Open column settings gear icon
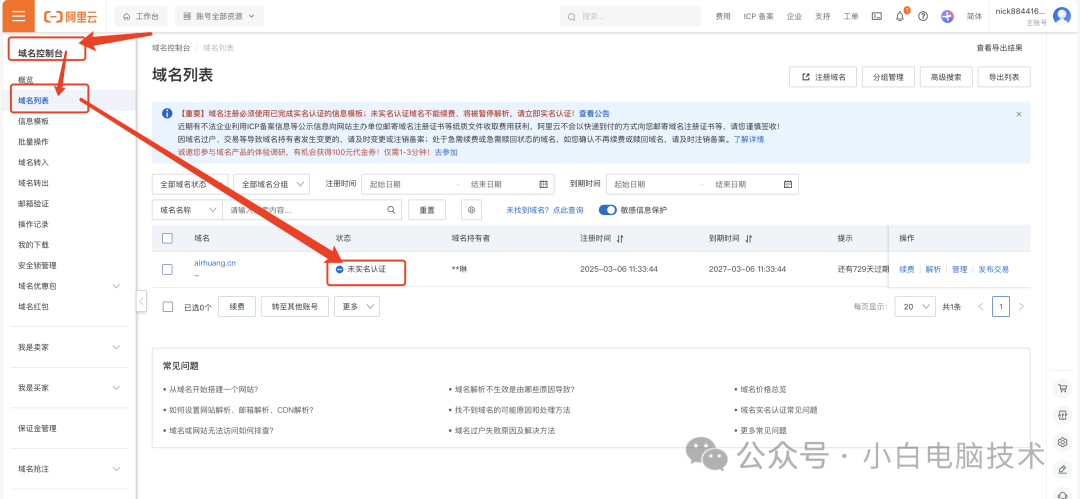 471,210
